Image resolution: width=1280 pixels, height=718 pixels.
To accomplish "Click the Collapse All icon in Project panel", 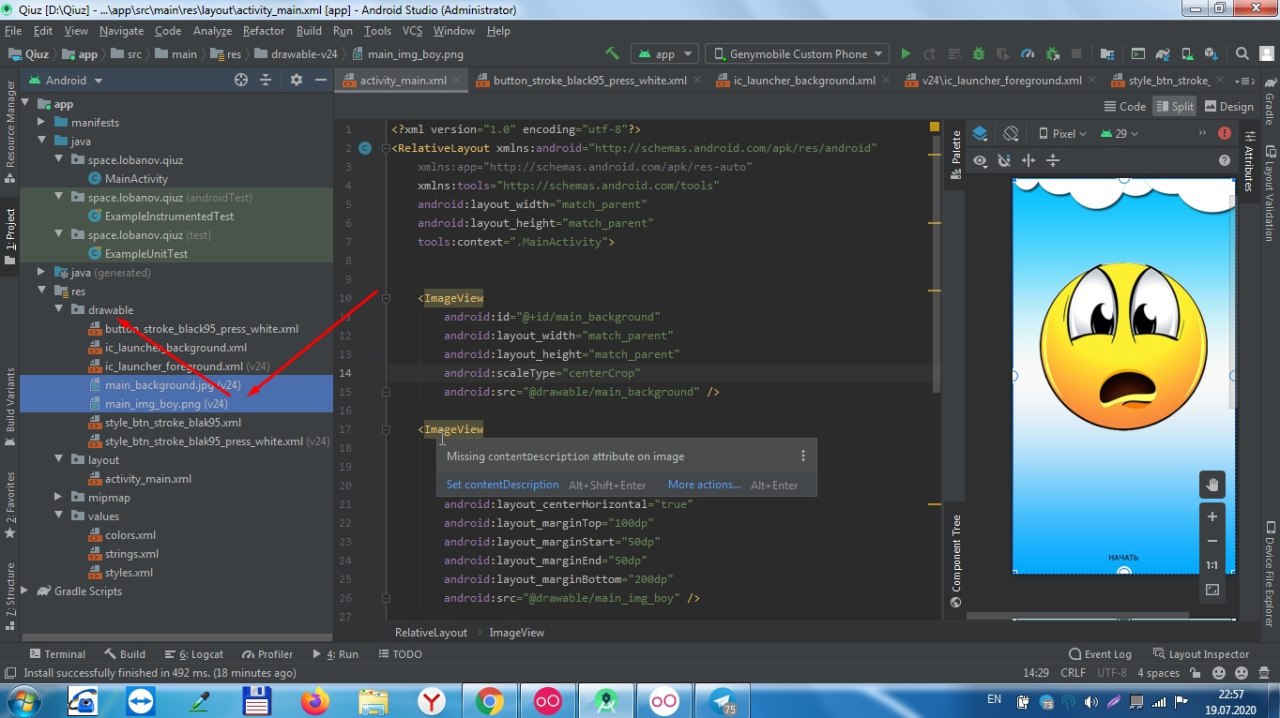I will point(266,80).
